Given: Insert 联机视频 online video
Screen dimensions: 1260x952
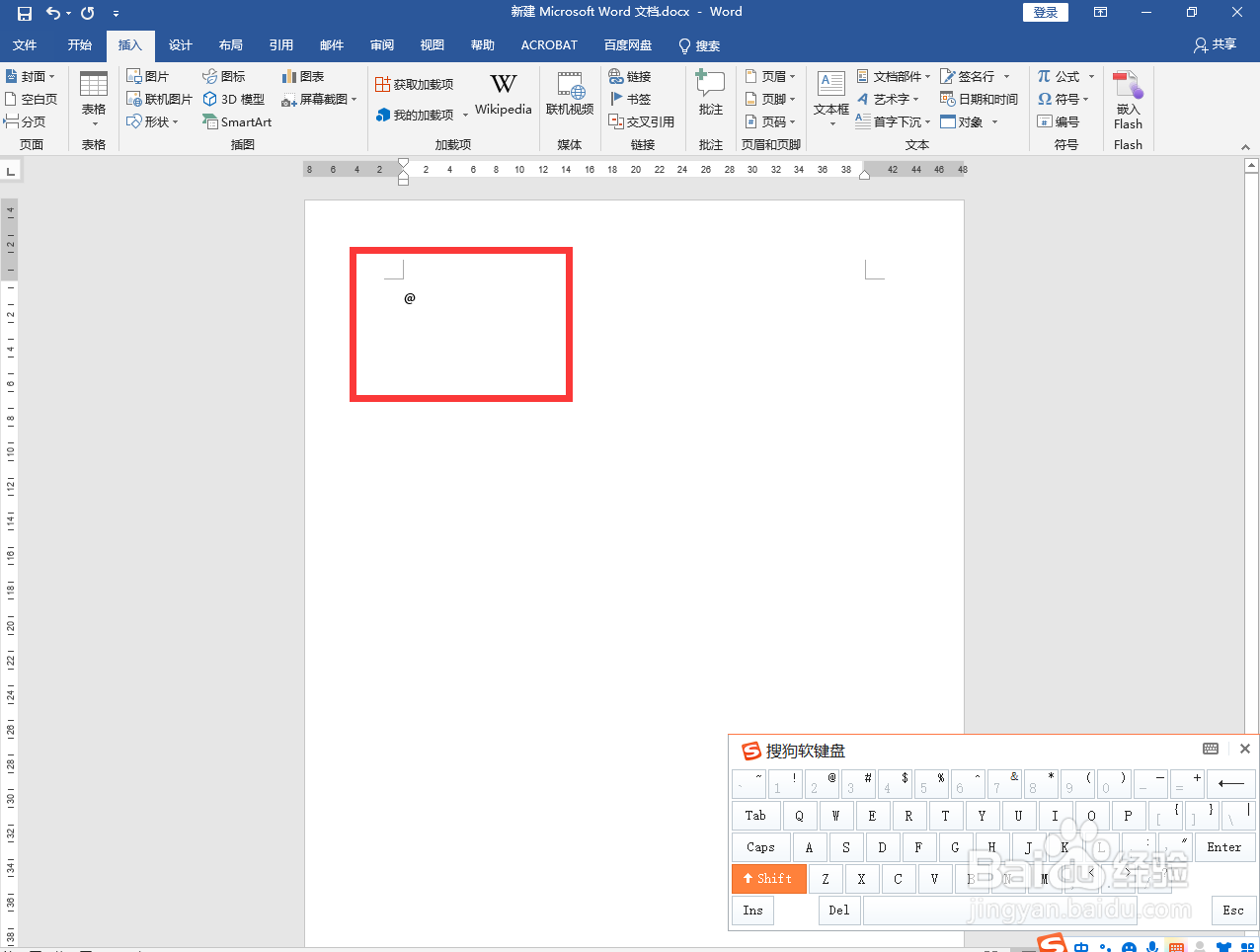Looking at the screenshot, I should [570, 95].
